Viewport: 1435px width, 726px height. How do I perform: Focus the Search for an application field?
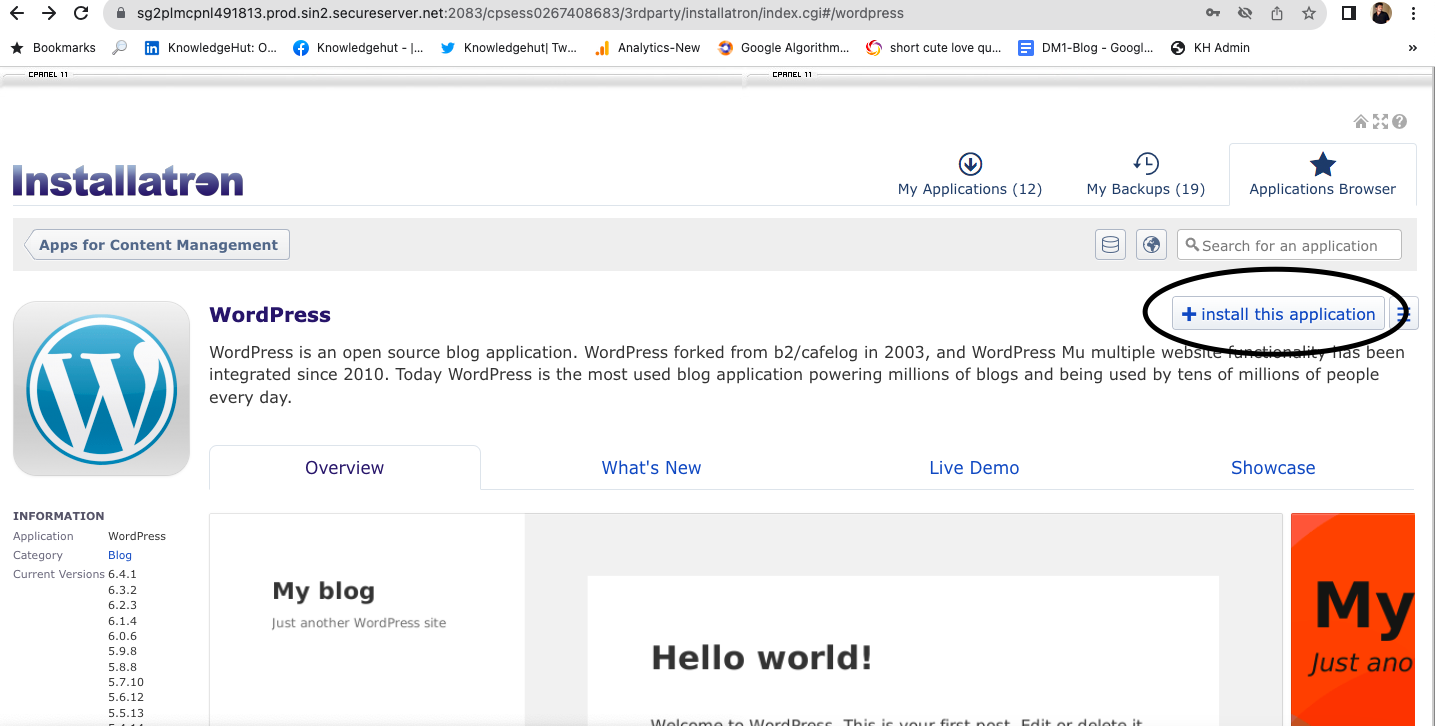1289,245
